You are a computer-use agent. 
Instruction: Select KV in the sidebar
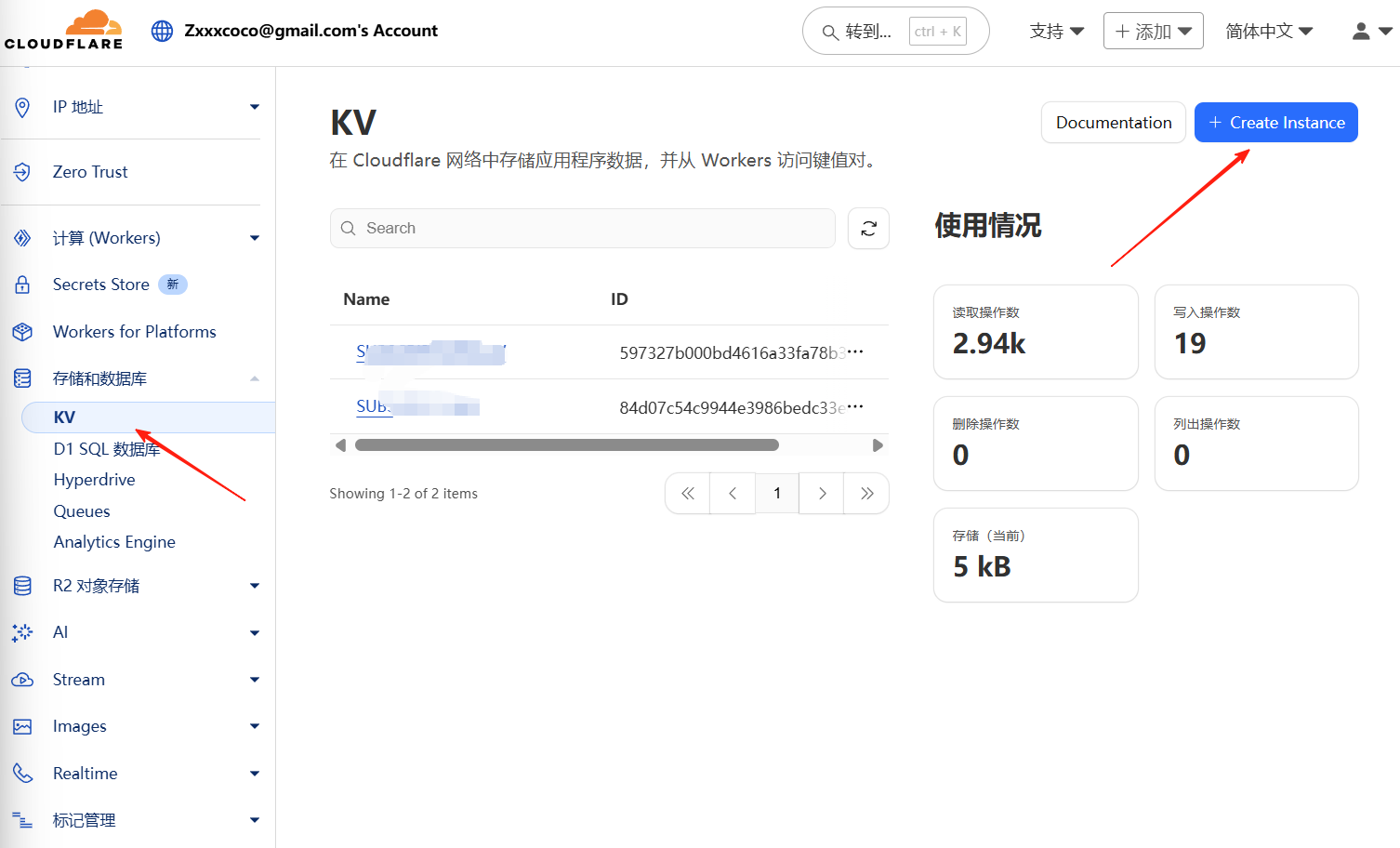(149, 417)
